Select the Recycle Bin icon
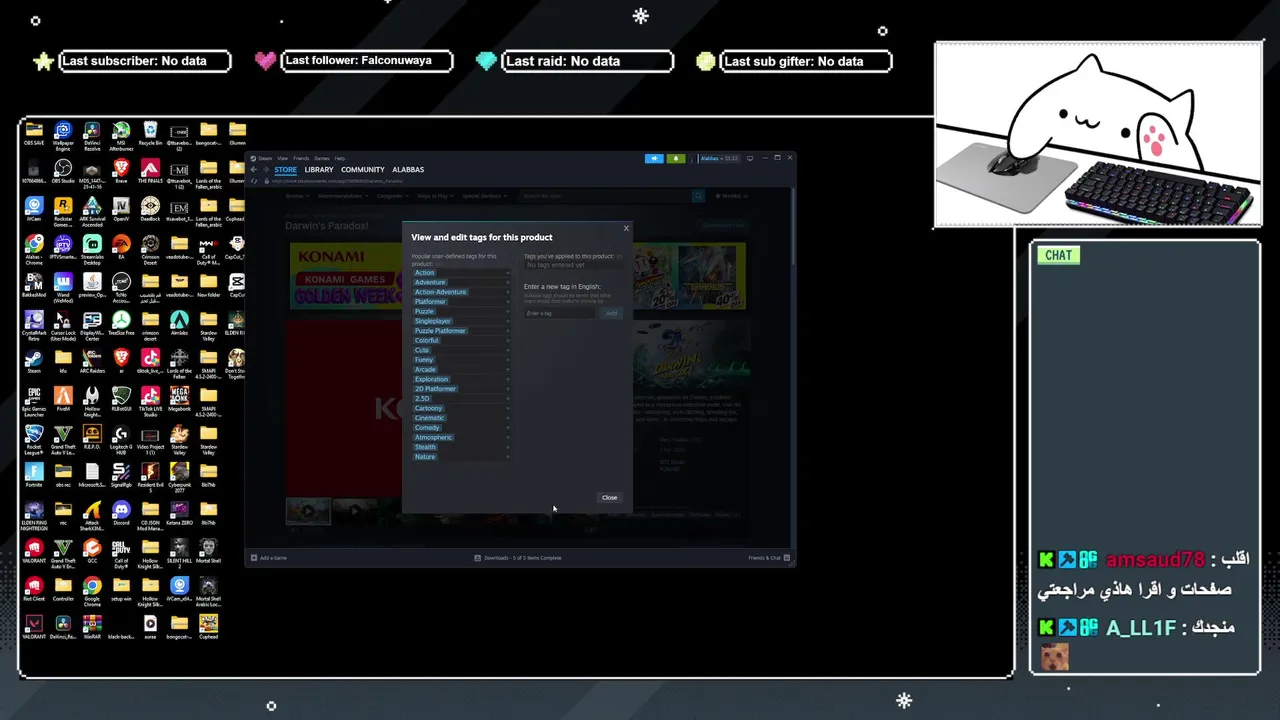1280x720 pixels. coord(150,135)
